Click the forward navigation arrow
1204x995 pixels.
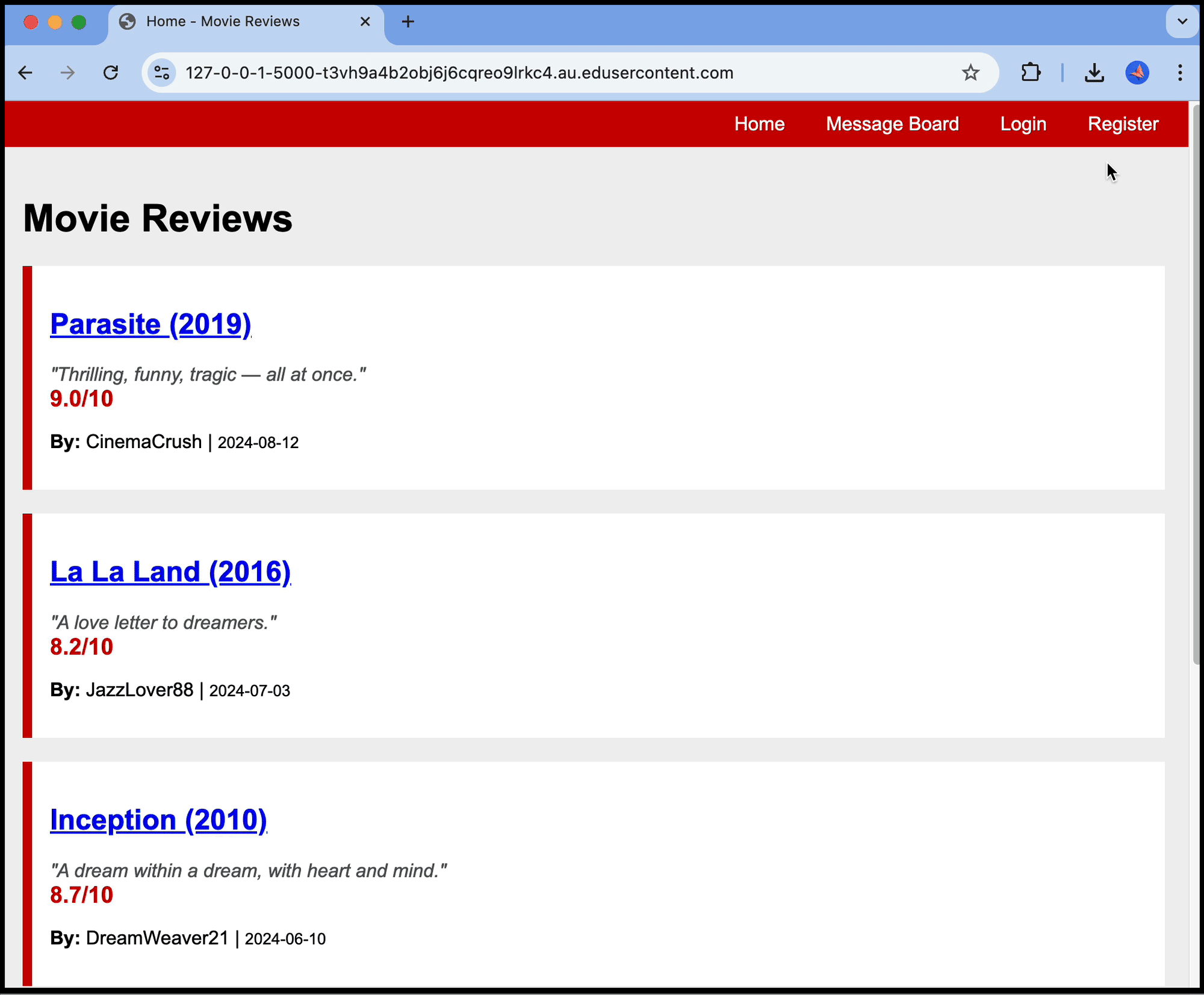click(x=67, y=73)
